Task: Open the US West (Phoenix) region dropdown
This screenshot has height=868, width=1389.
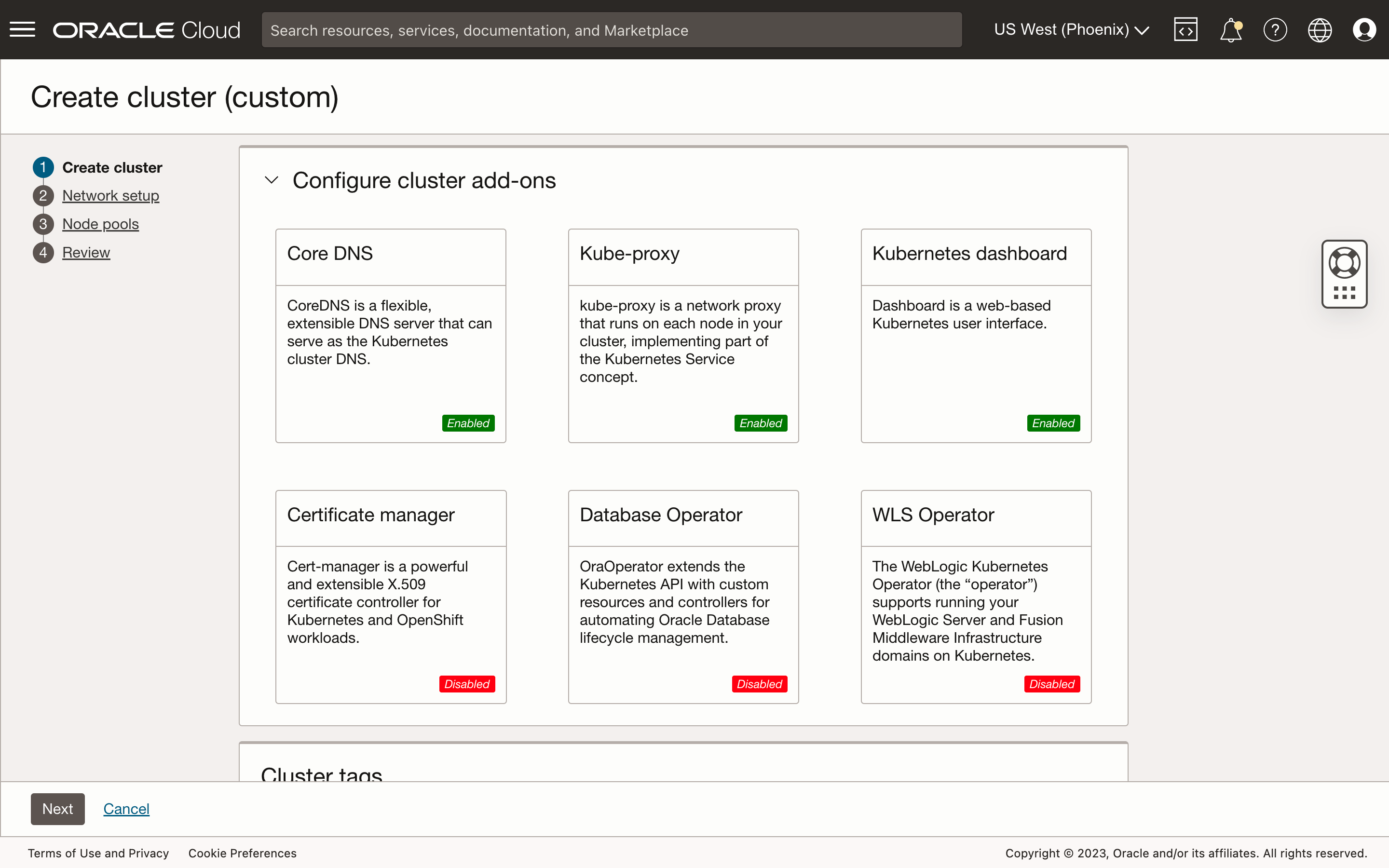Action: tap(1071, 29)
